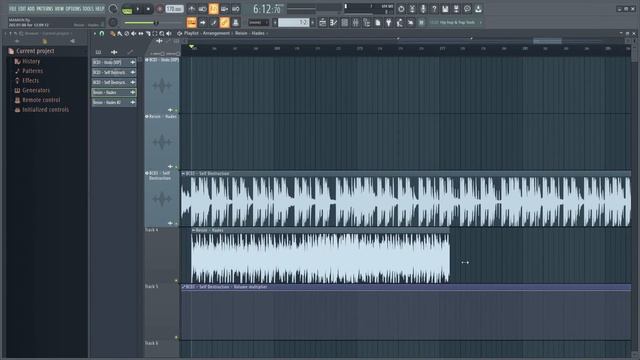Open the FILE menu
The height and width of the screenshot is (360, 640).
pos(13,9)
